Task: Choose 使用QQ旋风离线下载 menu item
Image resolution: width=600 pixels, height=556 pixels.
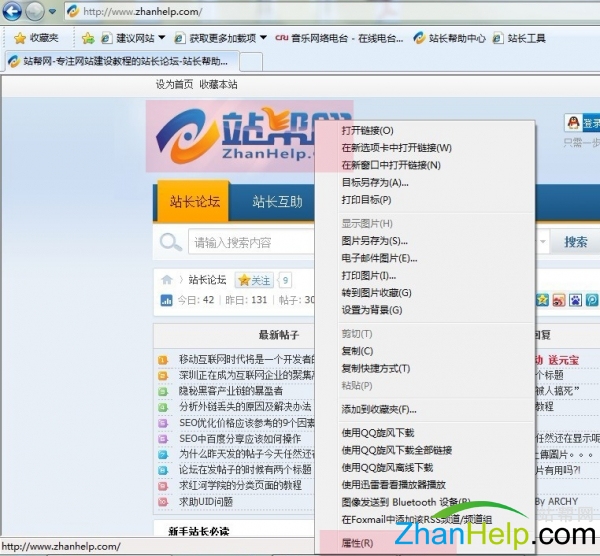Action: (425, 468)
